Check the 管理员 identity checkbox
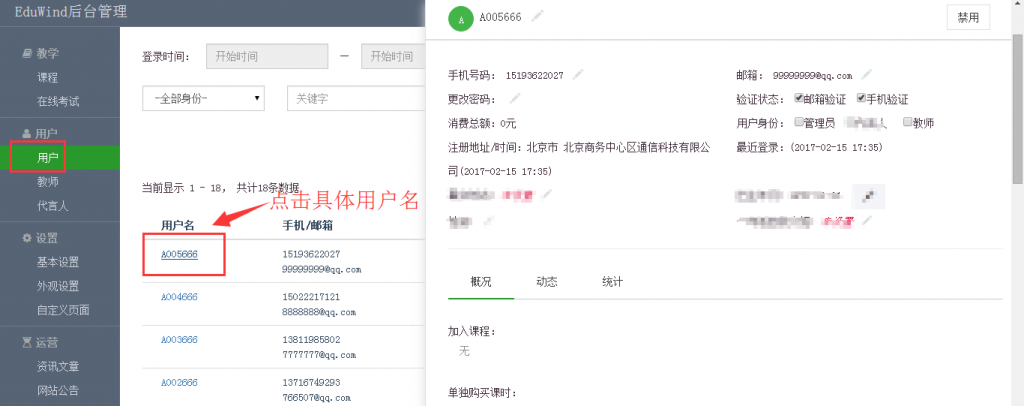 pos(798,121)
